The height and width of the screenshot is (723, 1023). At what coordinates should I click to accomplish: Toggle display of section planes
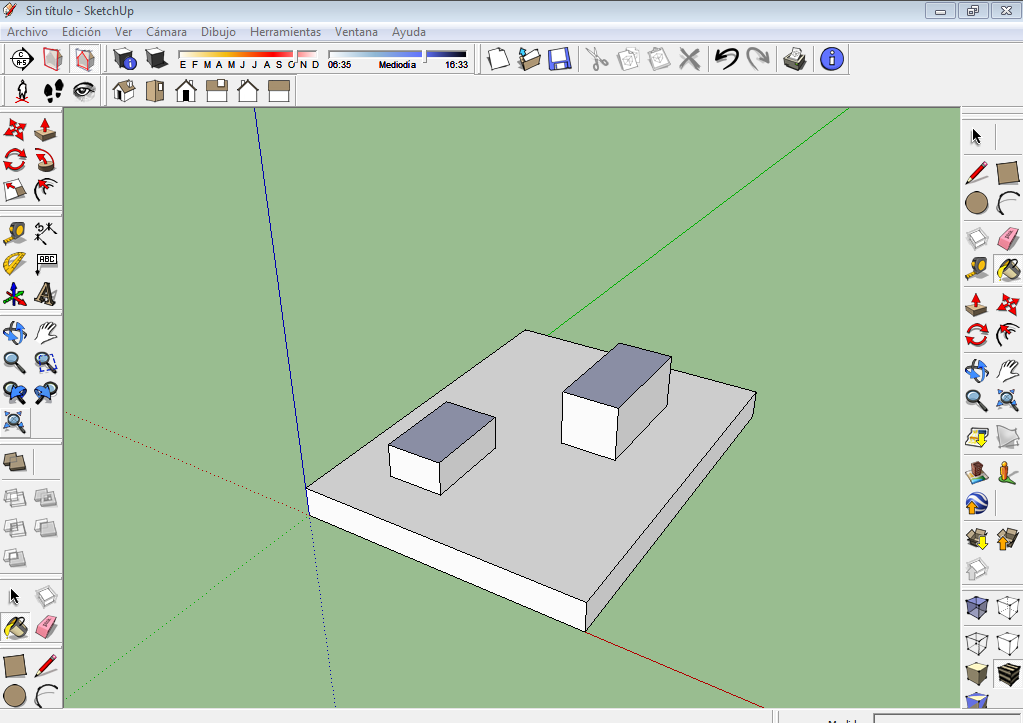pyautogui.click(x=53, y=59)
